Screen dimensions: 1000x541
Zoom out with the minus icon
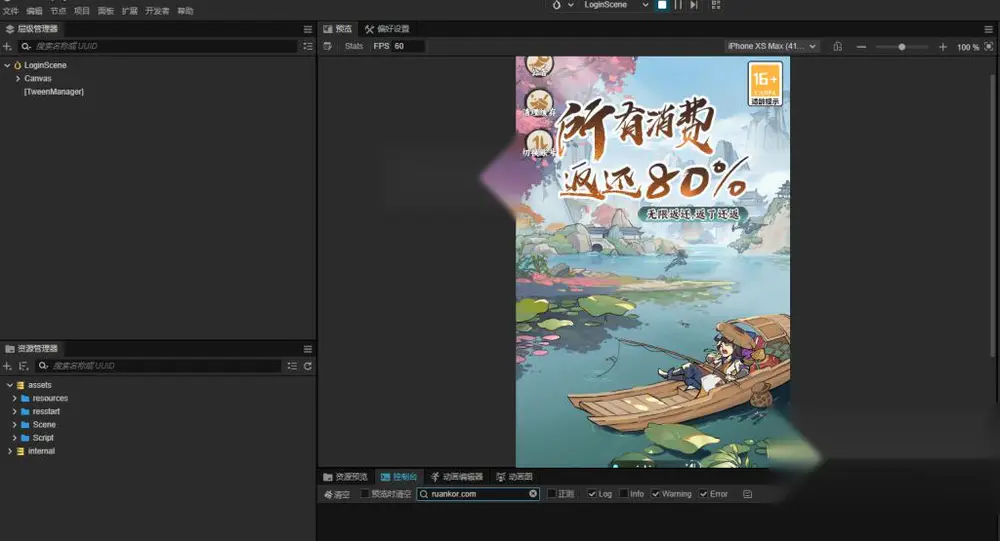(862, 47)
